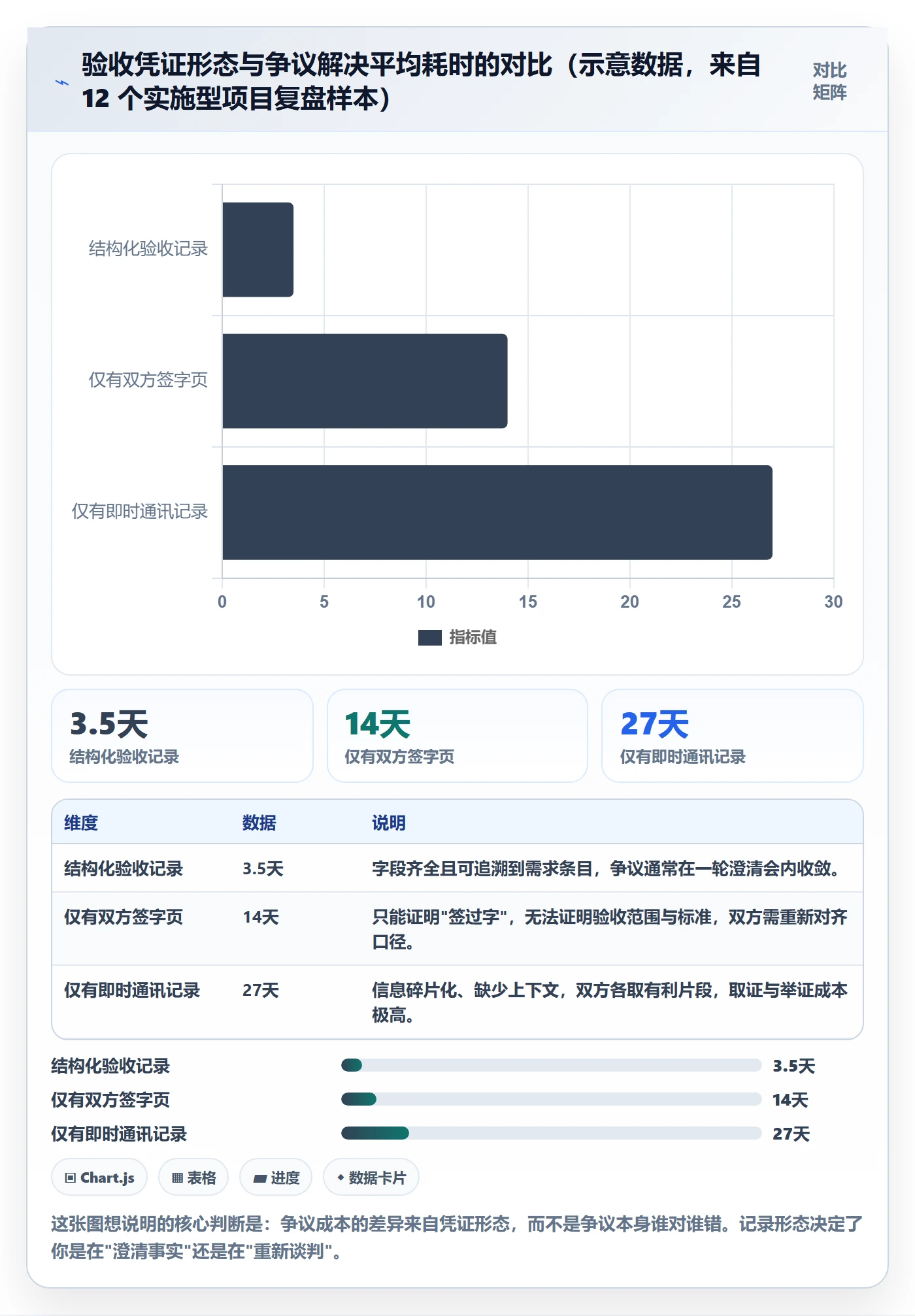Click the Chart.js tag chip
This screenshot has width=915, height=1316.
(x=99, y=1177)
